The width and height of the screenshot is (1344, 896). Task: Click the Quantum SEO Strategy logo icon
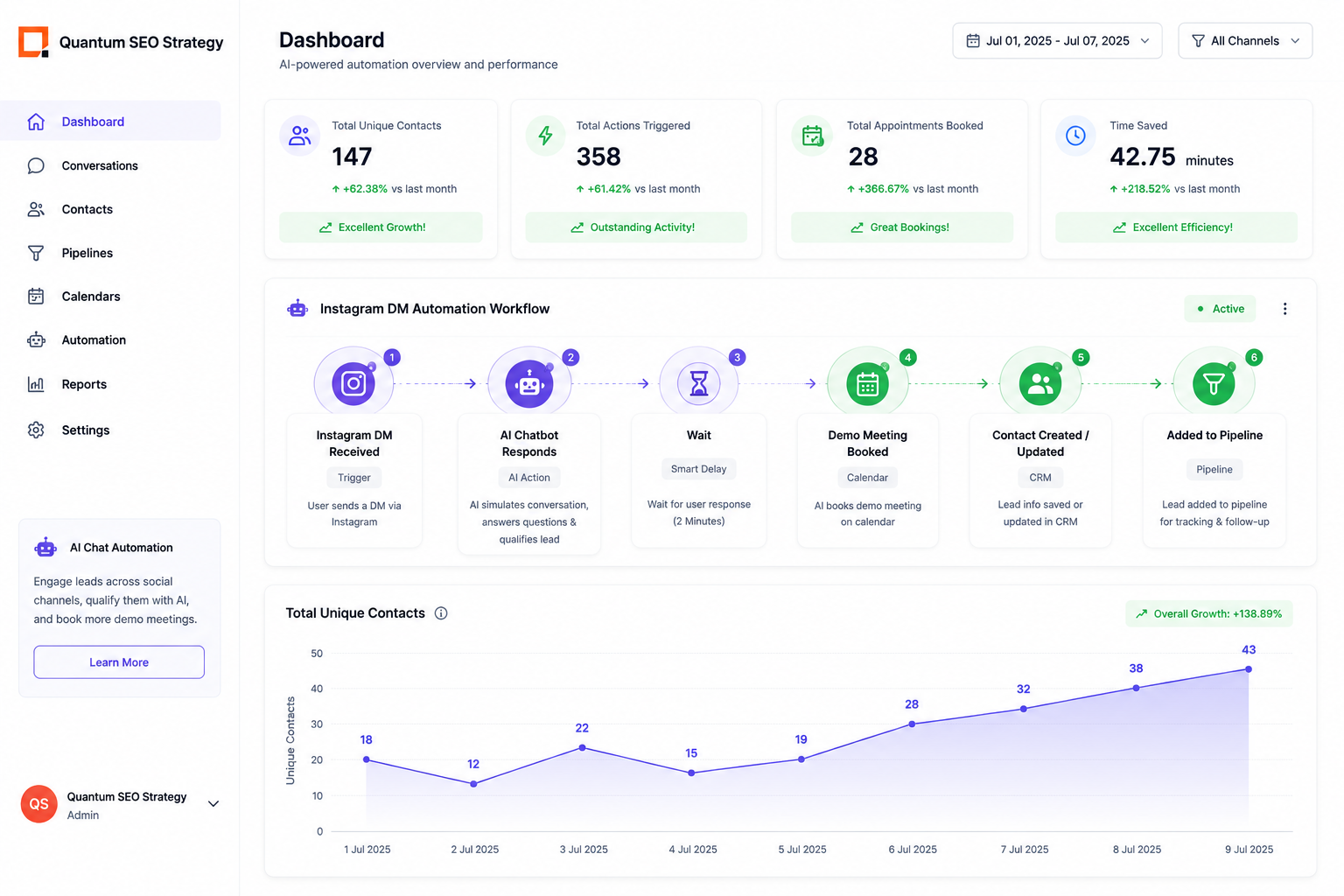33,42
